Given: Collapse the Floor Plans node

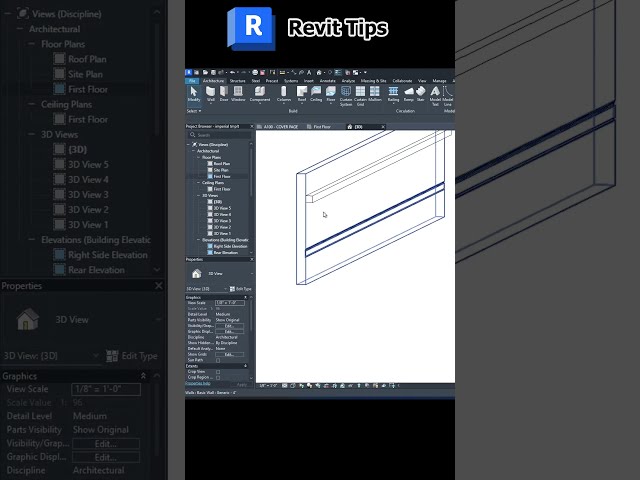Looking at the screenshot, I should pyautogui.click(x=199, y=158).
